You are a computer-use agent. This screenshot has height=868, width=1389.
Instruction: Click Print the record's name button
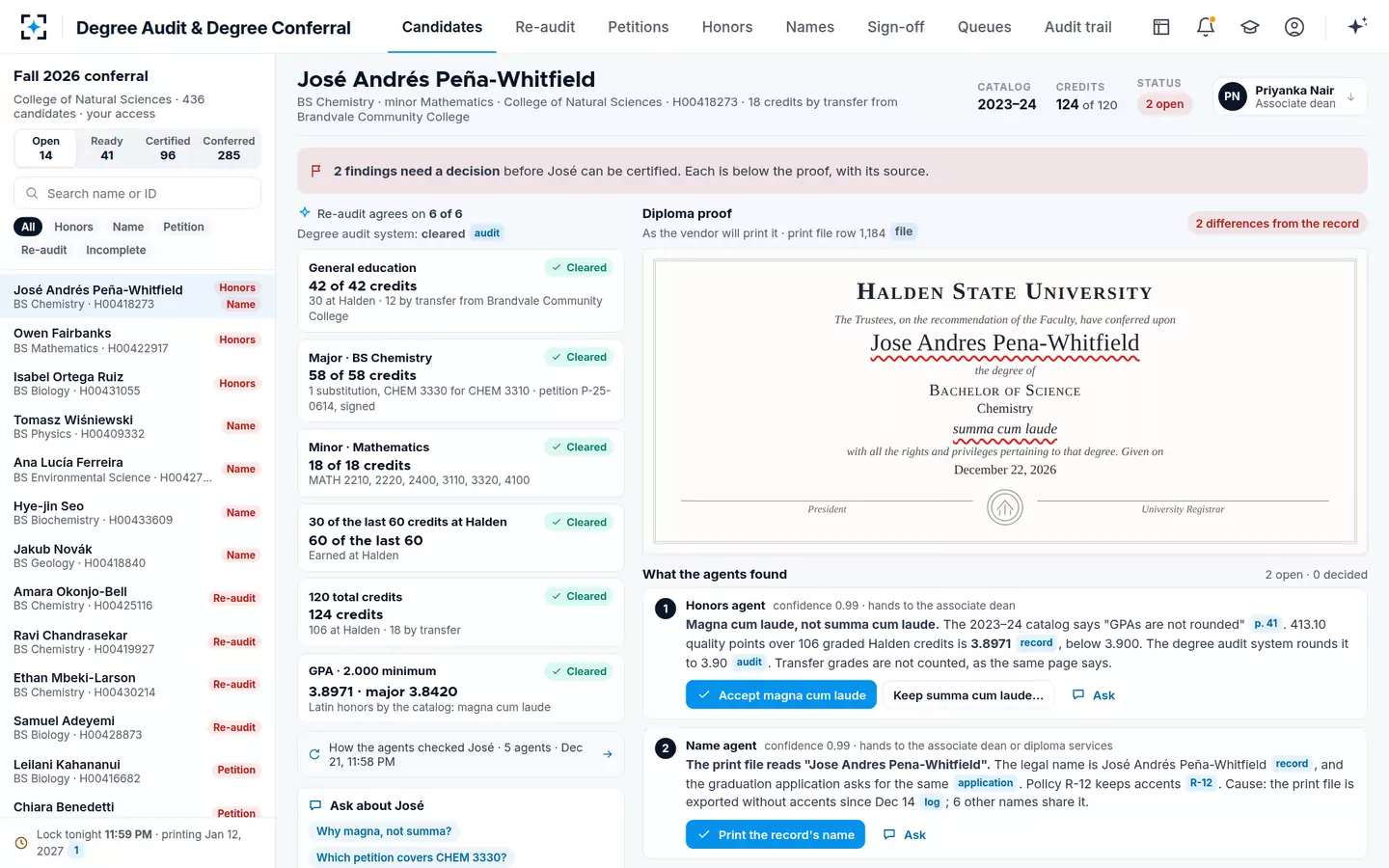tap(776, 835)
